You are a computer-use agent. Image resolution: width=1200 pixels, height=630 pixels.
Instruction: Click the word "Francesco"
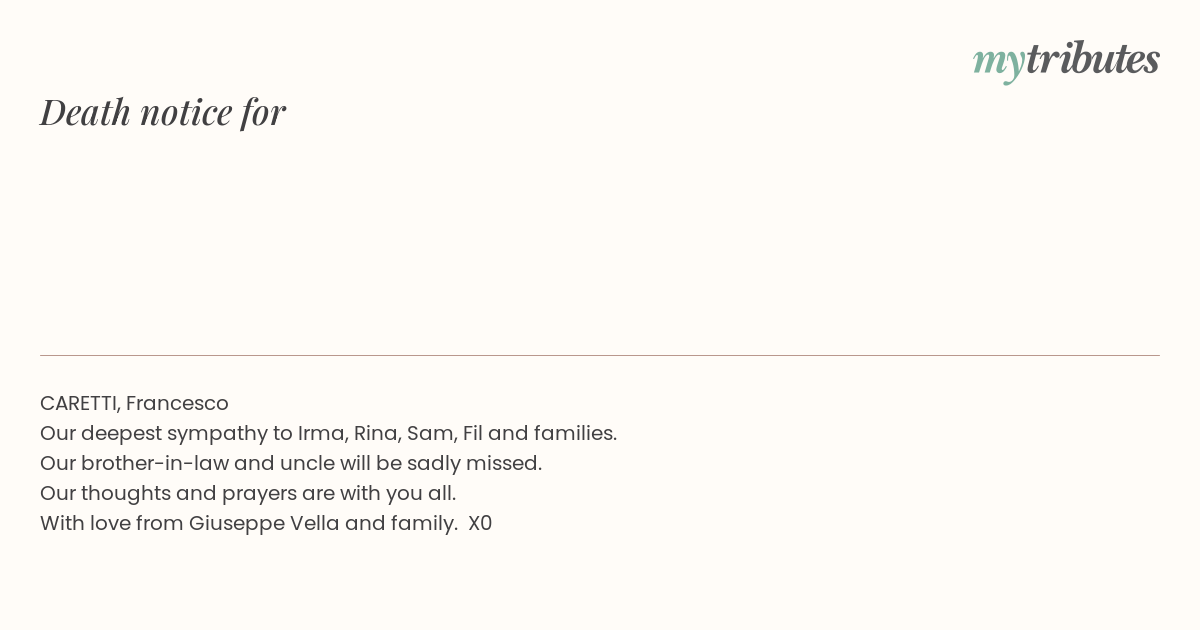click(177, 403)
